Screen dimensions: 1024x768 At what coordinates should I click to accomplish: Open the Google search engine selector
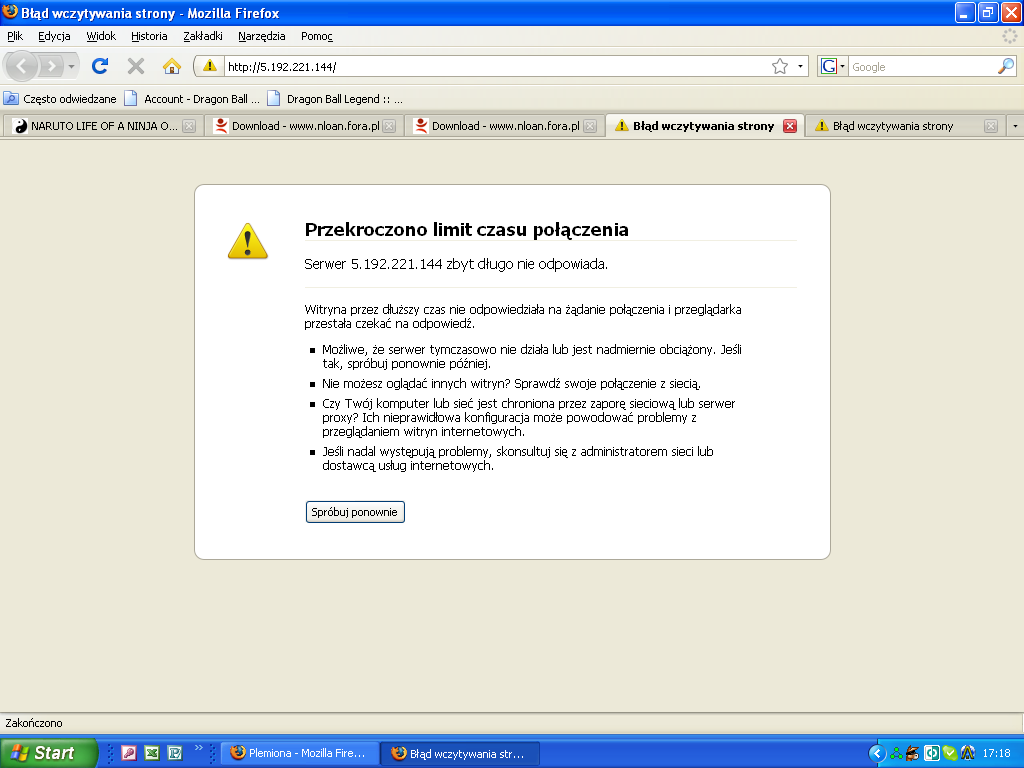(832, 66)
